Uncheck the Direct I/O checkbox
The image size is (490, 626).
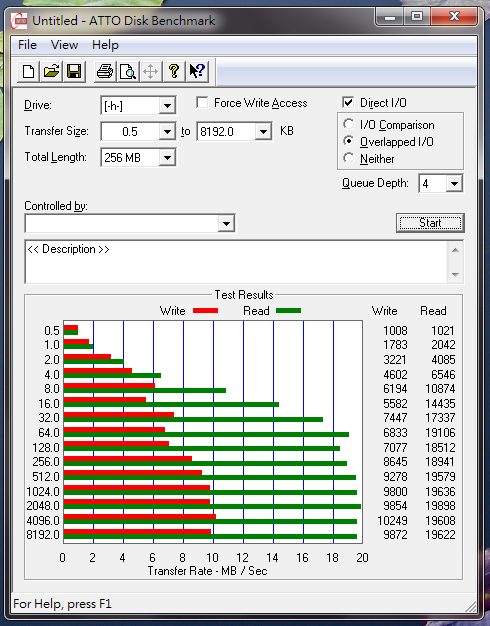click(x=348, y=103)
